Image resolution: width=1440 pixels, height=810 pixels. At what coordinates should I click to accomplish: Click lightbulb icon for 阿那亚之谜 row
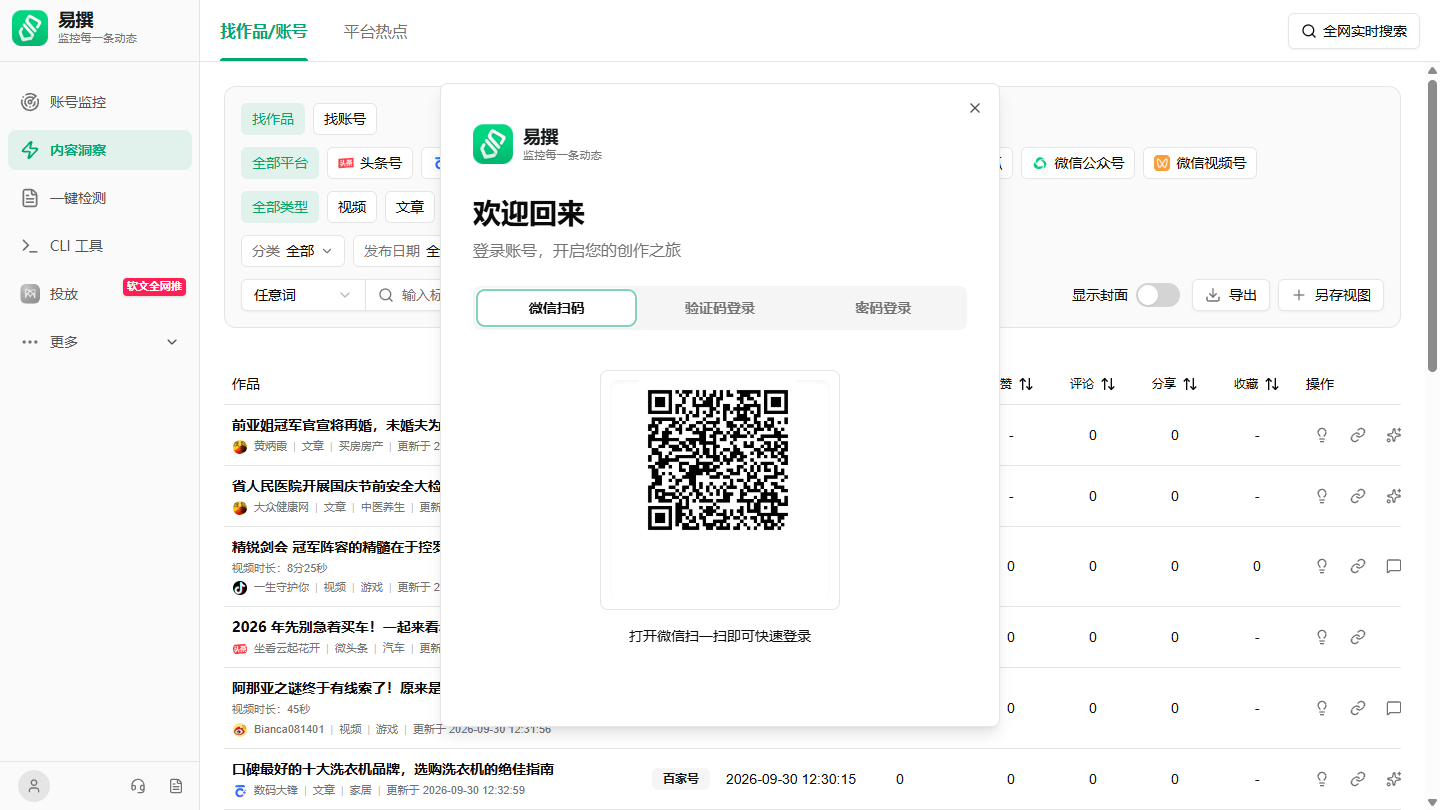pos(1321,708)
